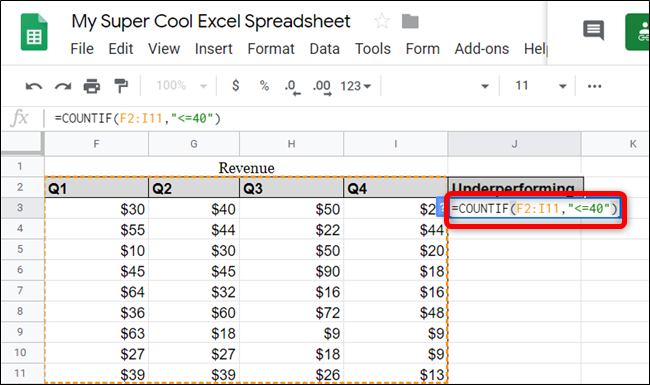
Task: Select the $48 cell in Q4
Action: click(395, 312)
